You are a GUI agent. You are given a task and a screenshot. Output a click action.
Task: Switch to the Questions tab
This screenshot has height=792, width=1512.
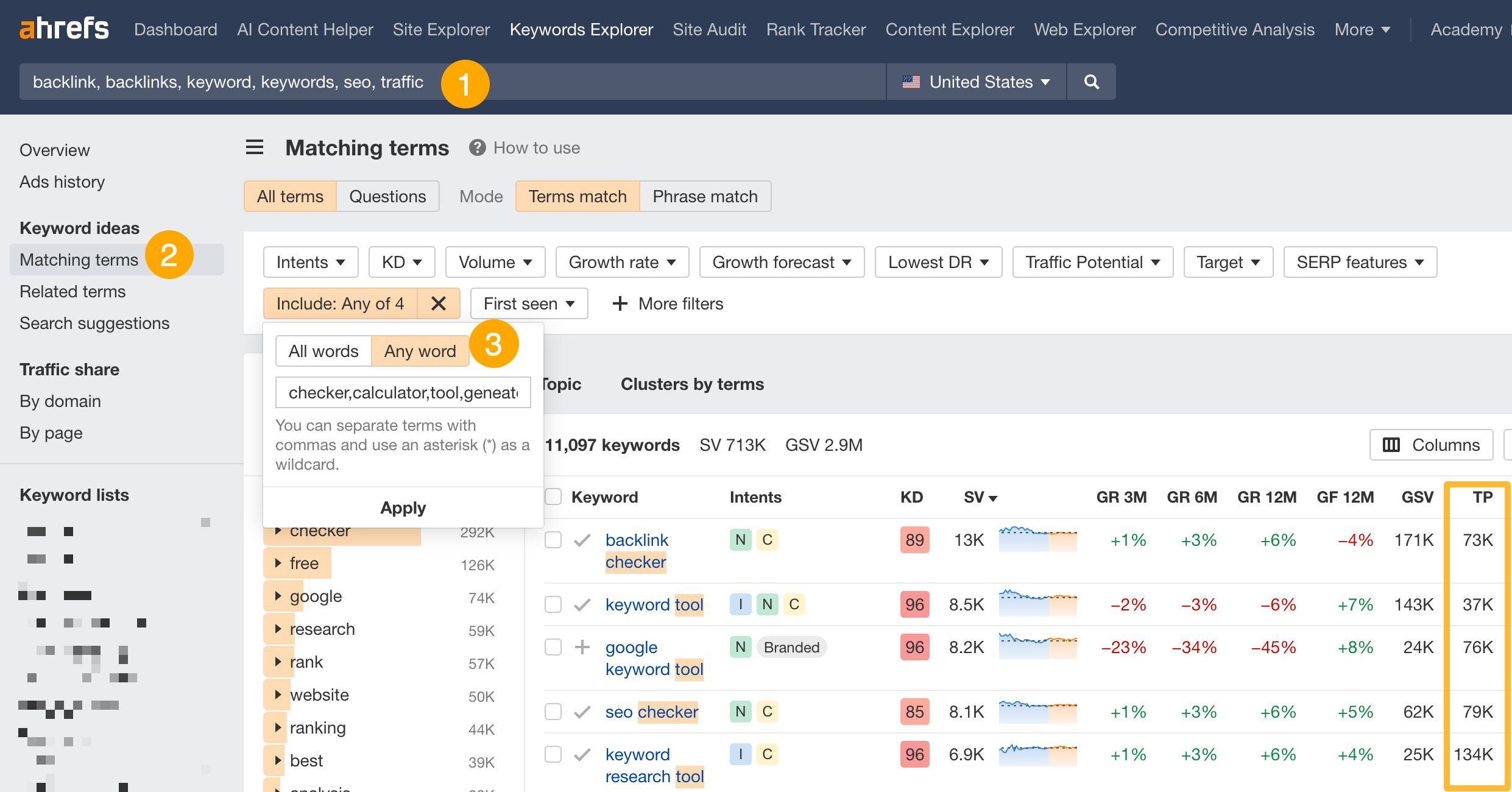[387, 196]
